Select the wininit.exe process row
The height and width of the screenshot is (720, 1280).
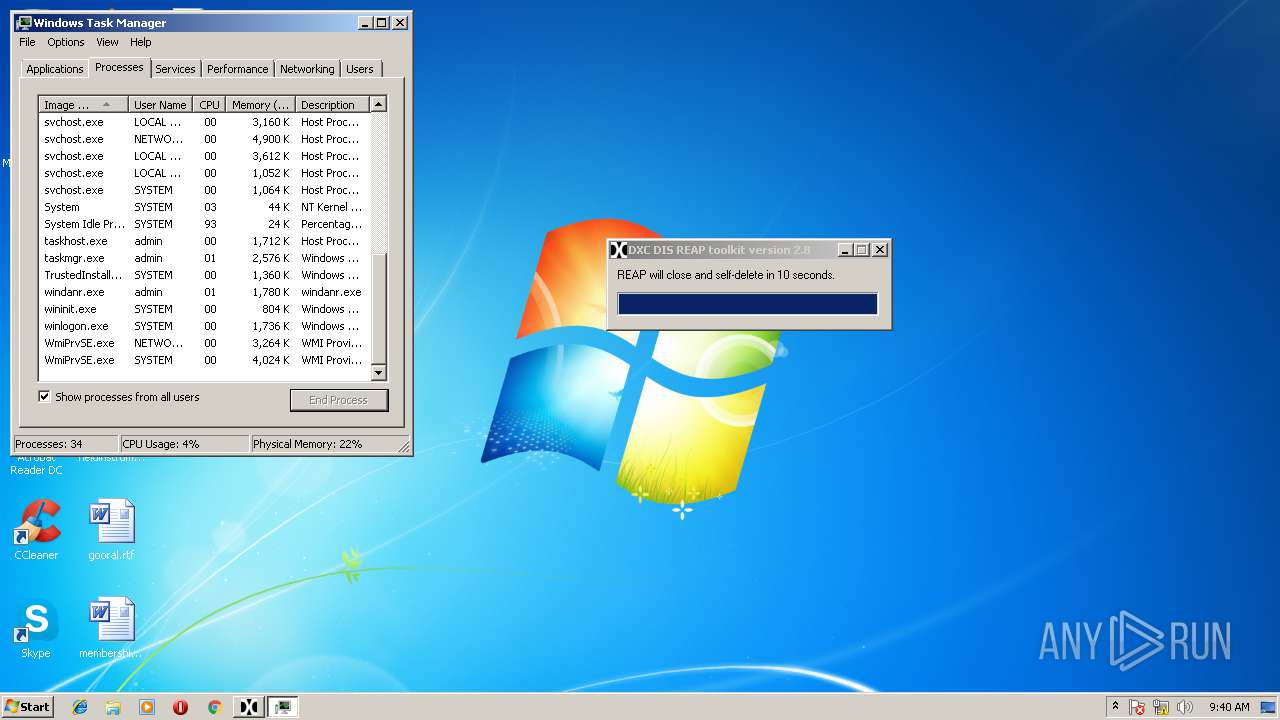[204, 309]
